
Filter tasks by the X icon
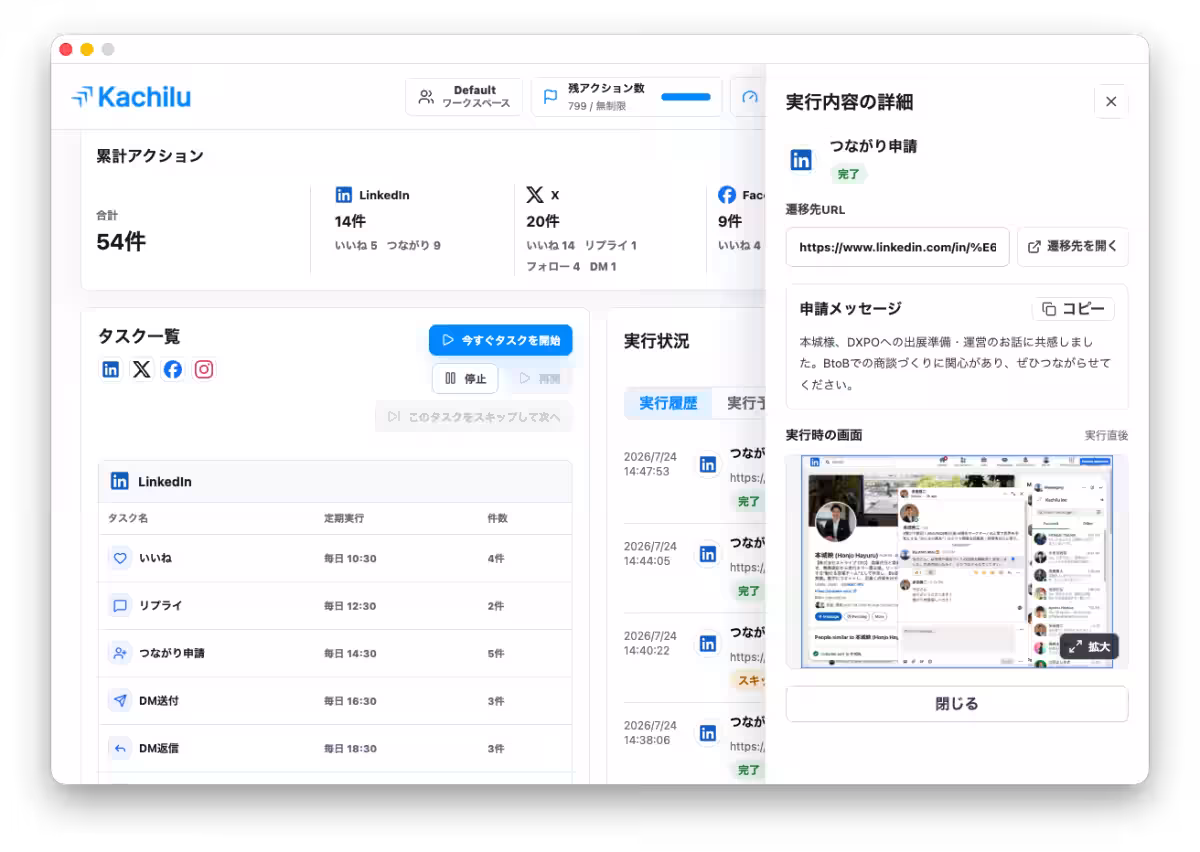(x=142, y=369)
